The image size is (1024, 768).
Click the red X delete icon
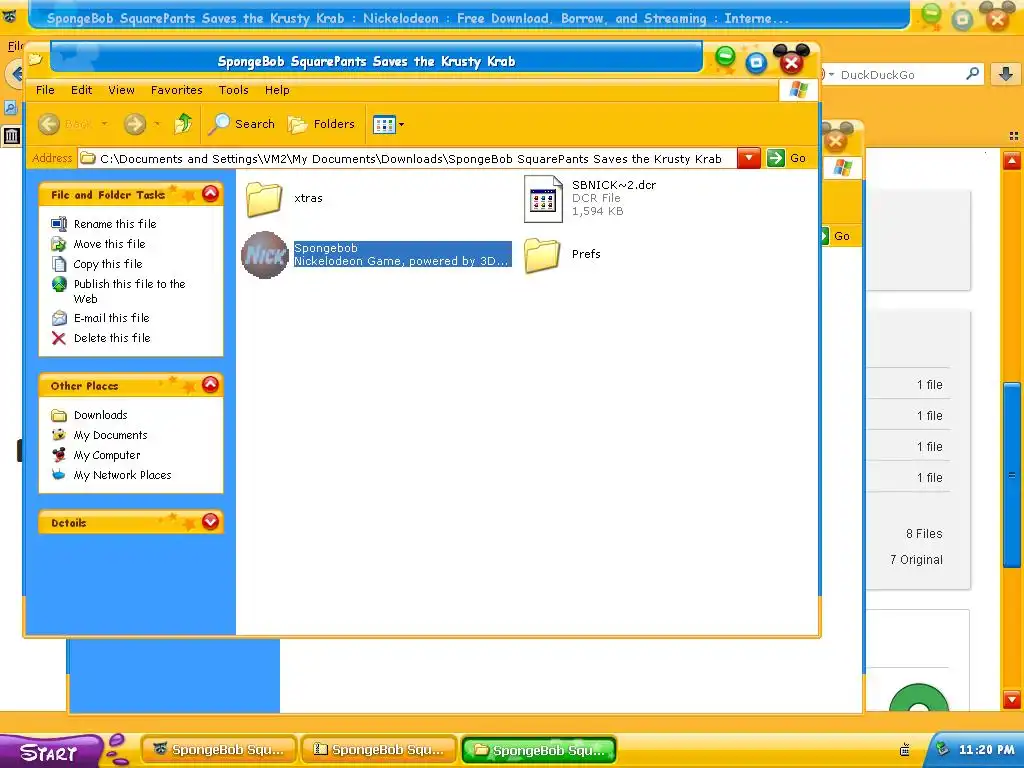tap(59, 338)
